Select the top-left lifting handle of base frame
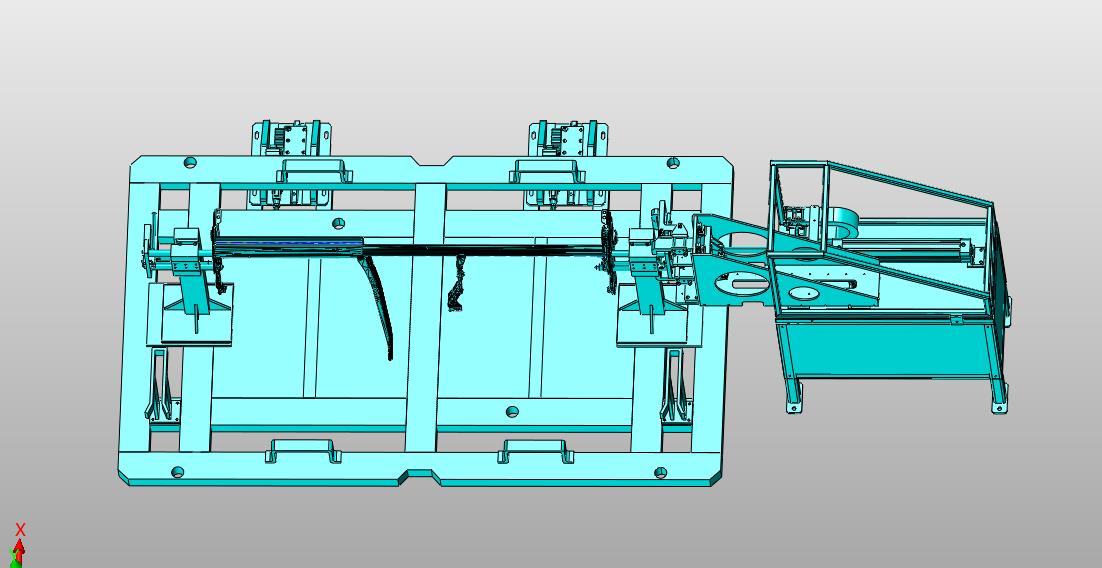The image size is (1102, 568). click(313, 172)
